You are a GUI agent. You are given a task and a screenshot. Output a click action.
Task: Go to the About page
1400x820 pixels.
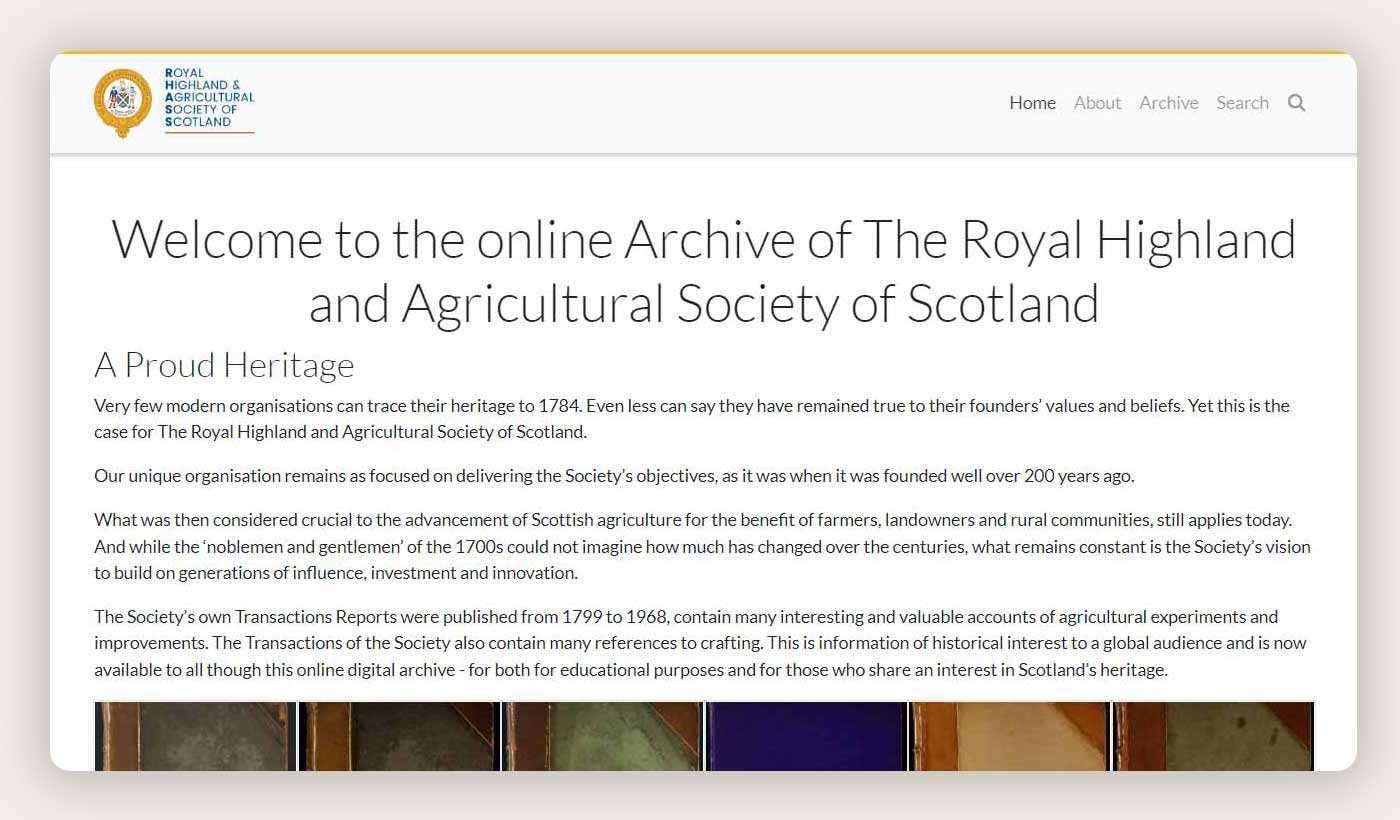[1097, 103]
